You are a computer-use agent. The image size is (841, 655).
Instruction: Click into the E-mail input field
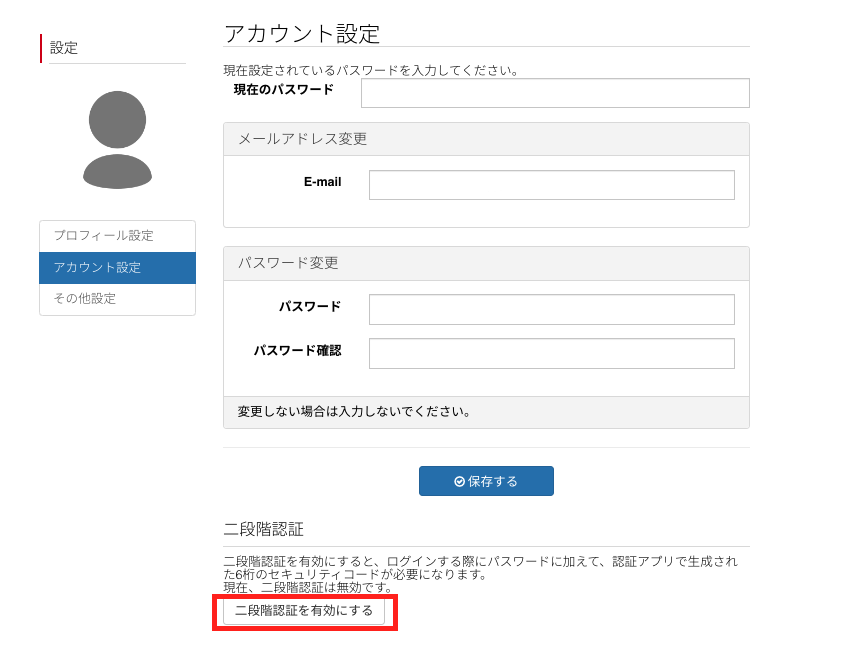[x=551, y=185]
